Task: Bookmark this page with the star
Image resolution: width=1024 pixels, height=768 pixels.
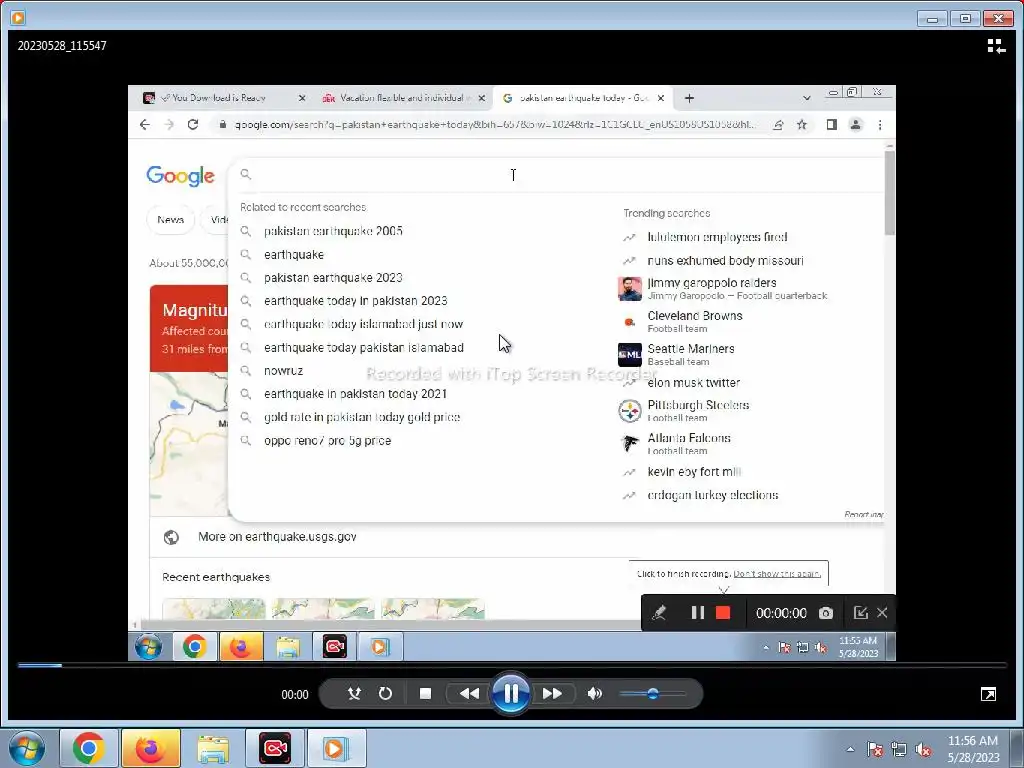Action: click(x=802, y=125)
